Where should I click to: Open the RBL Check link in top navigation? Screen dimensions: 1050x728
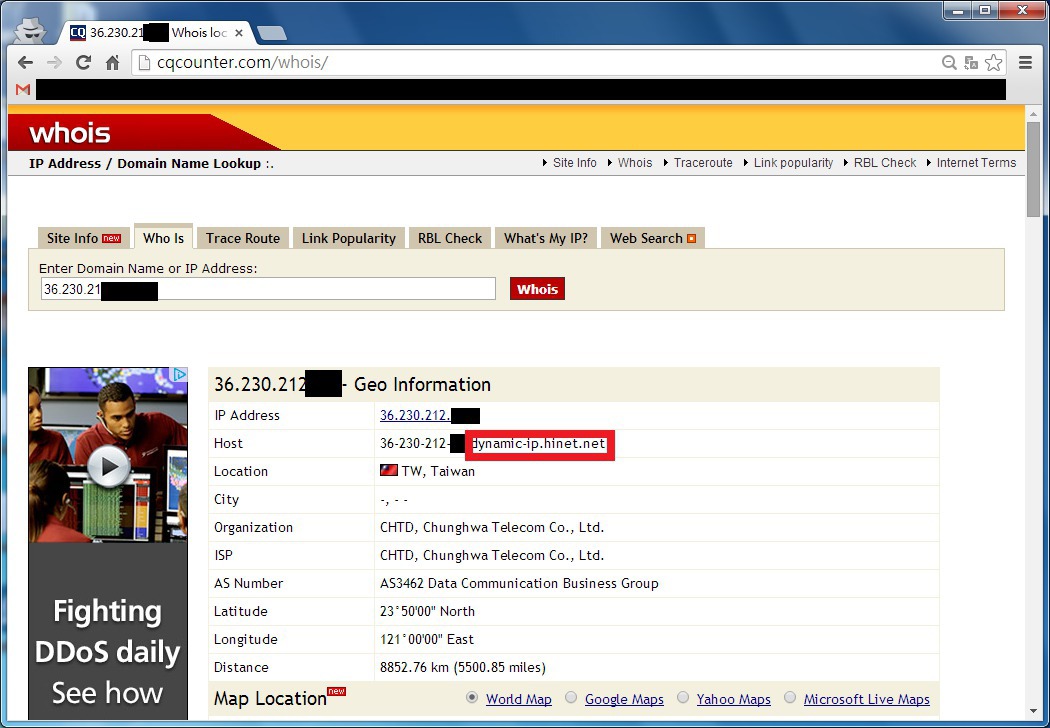click(x=884, y=163)
